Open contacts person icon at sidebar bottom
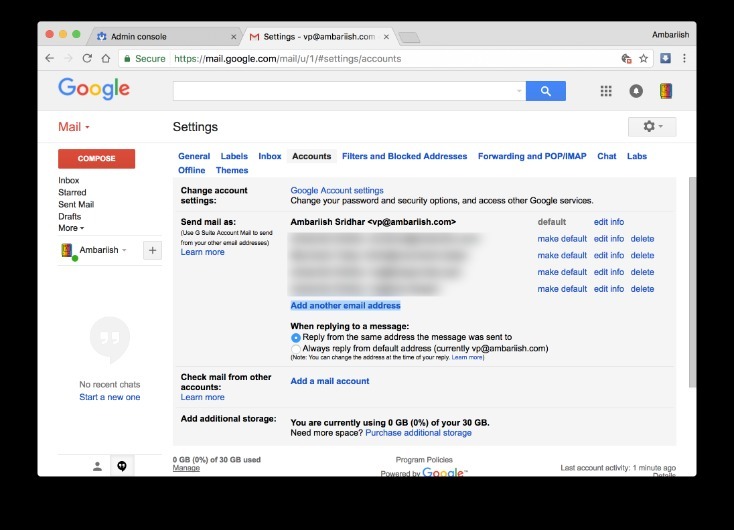This screenshot has height=530, width=734. tap(97, 466)
